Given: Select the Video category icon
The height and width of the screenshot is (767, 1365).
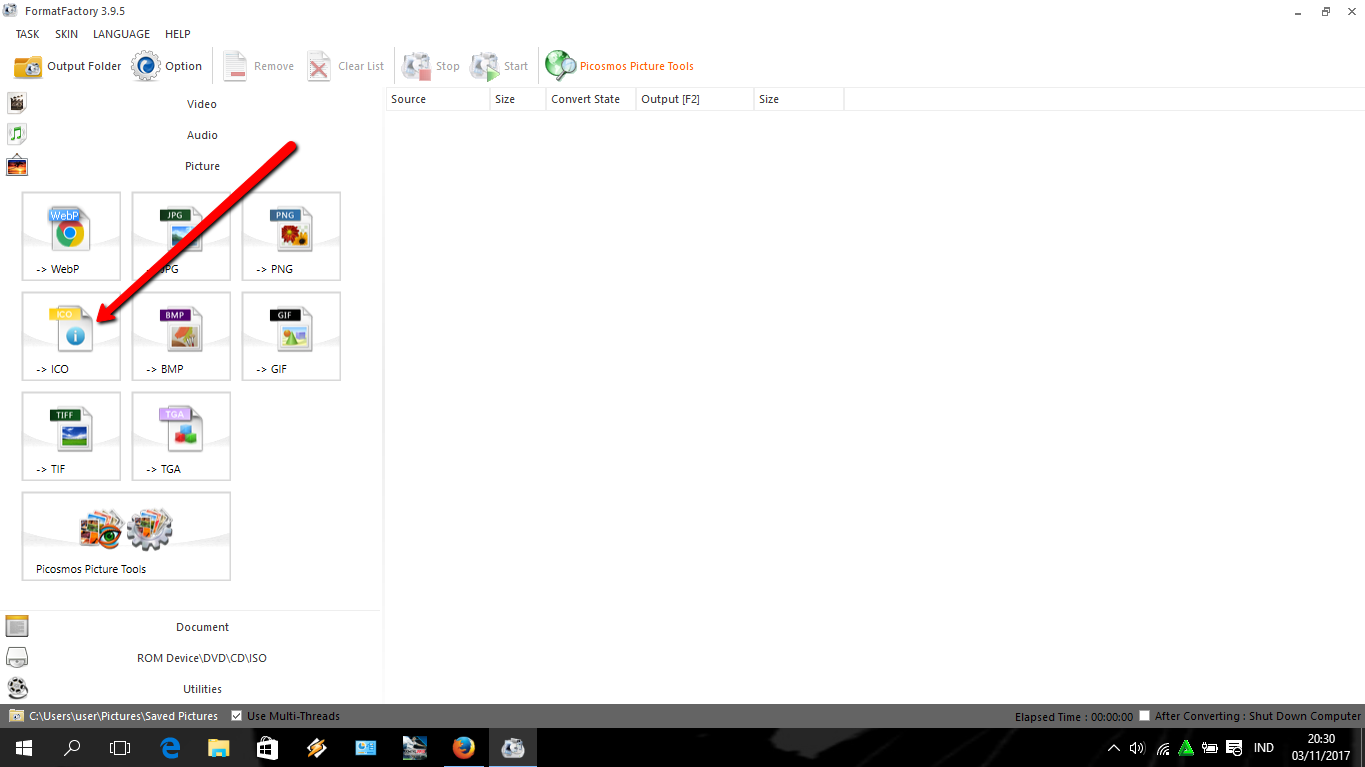Looking at the screenshot, I should pyautogui.click(x=16, y=102).
